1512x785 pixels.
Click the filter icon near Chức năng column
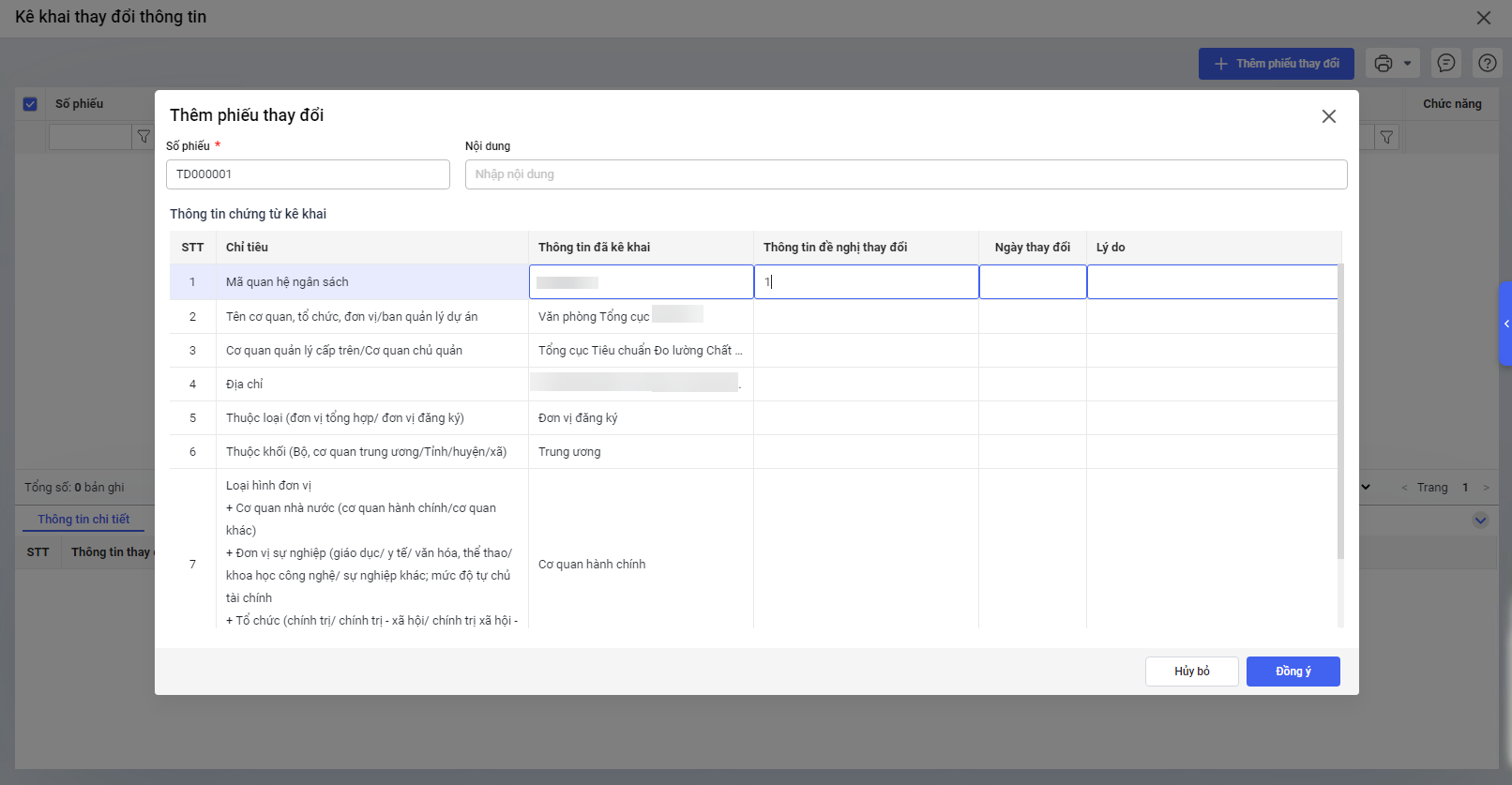[1386, 138]
